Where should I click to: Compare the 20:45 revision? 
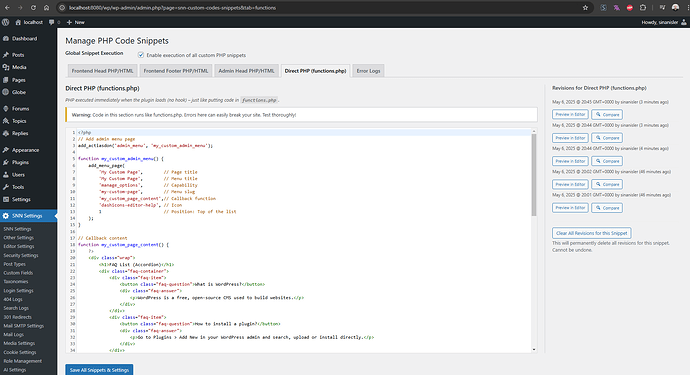point(607,114)
